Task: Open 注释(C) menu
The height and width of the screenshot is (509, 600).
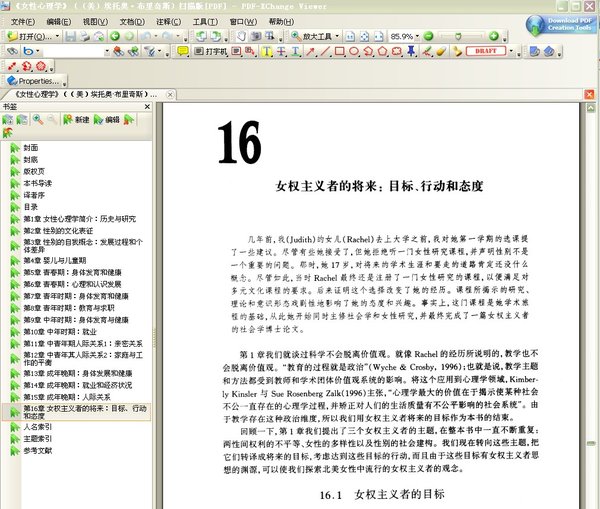Action: (168, 22)
